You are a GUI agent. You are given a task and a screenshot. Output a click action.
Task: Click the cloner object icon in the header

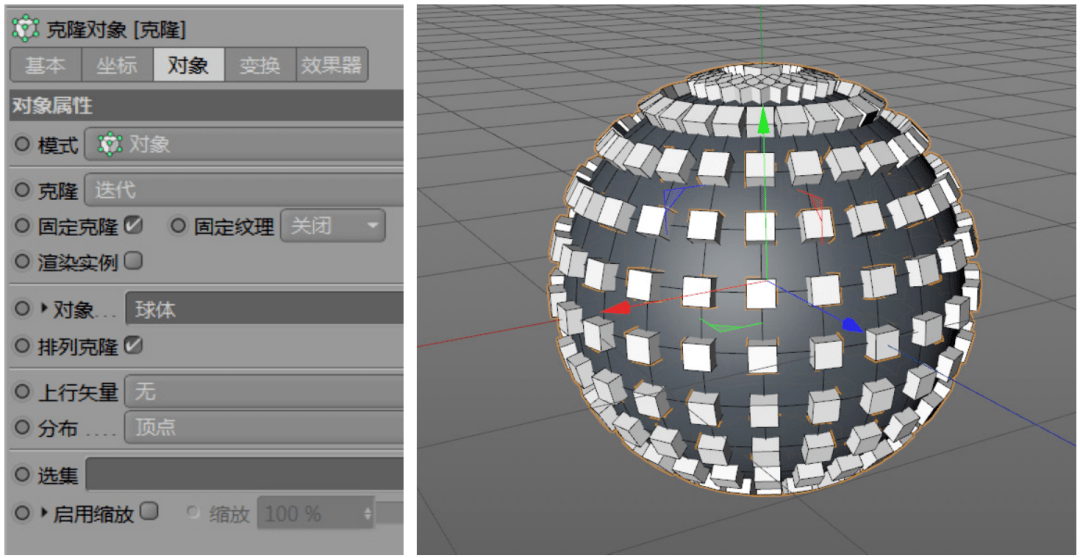pos(26,29)
